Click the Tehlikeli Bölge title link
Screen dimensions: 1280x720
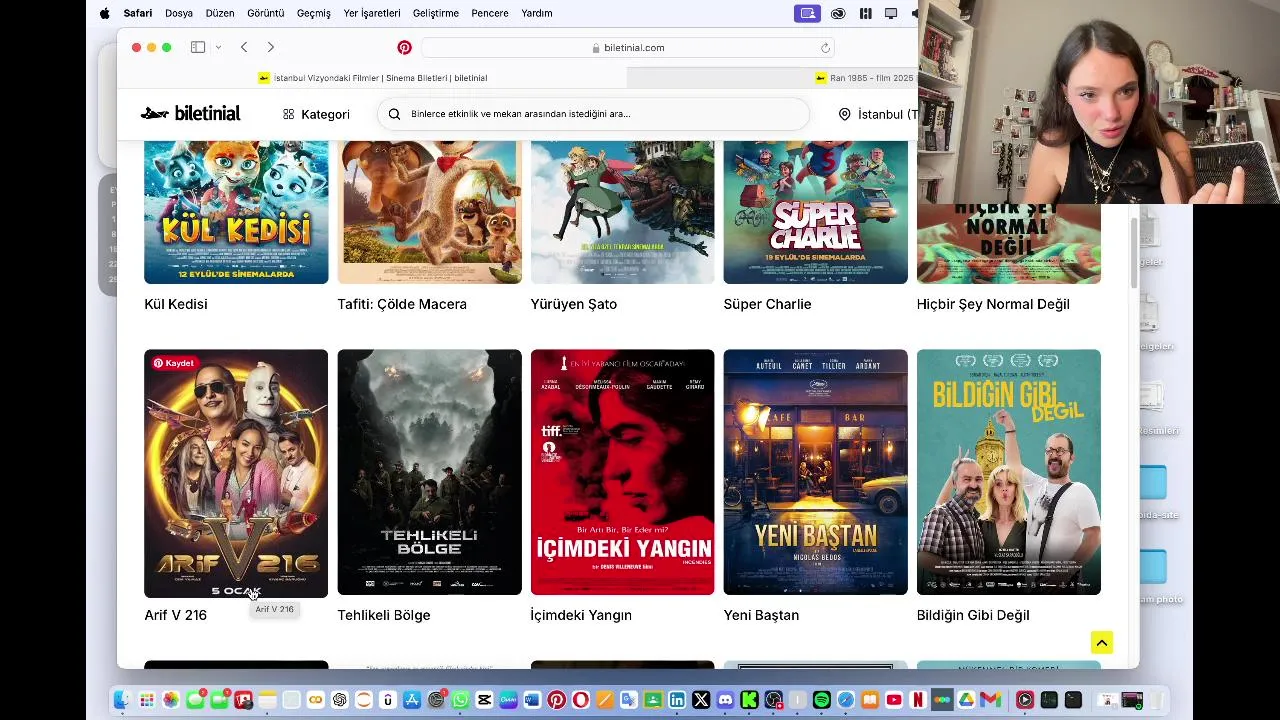[x=384, y=615]
